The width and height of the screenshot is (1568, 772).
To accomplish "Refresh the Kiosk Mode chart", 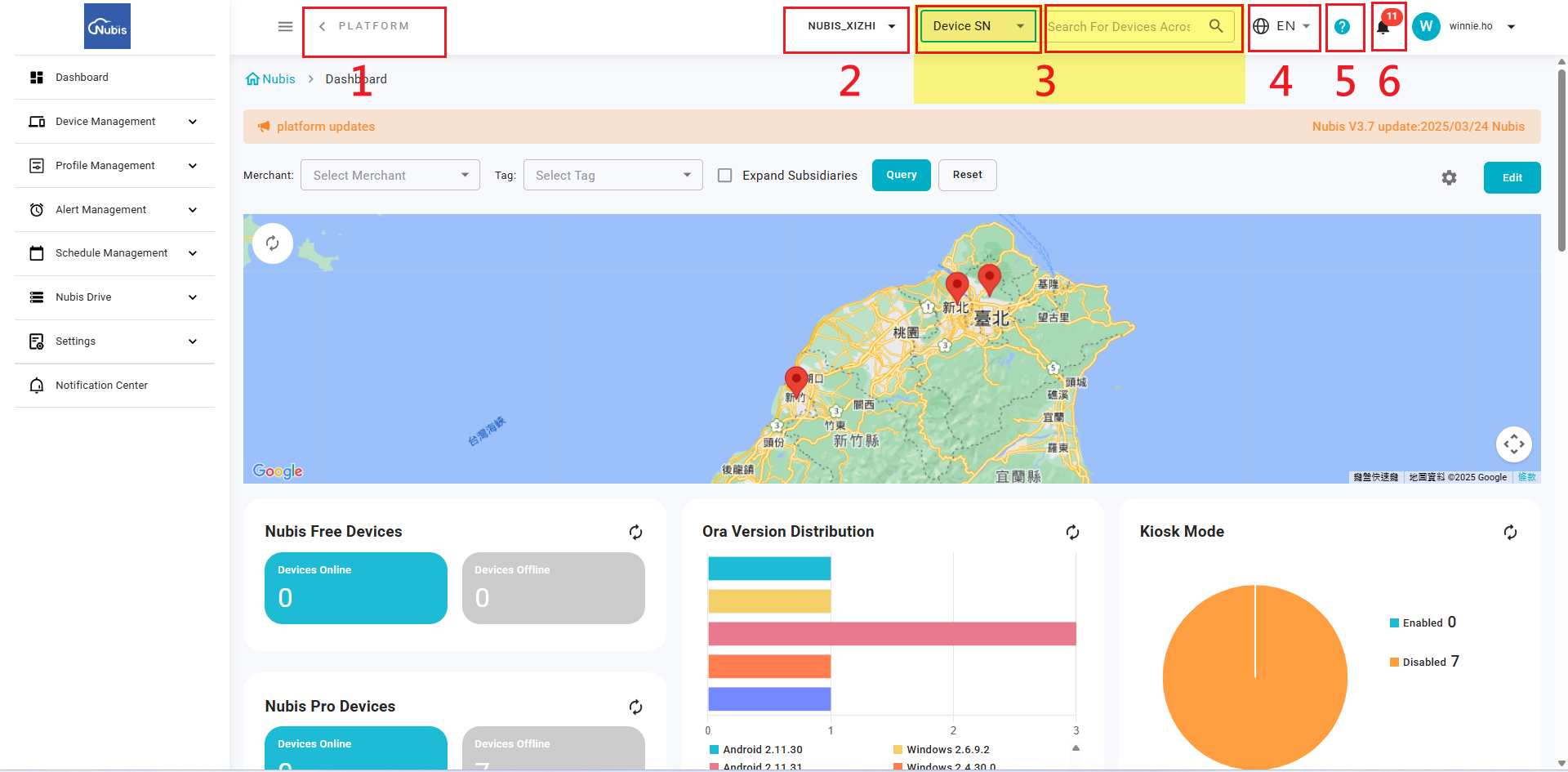I will click(x=1510, y=533).
